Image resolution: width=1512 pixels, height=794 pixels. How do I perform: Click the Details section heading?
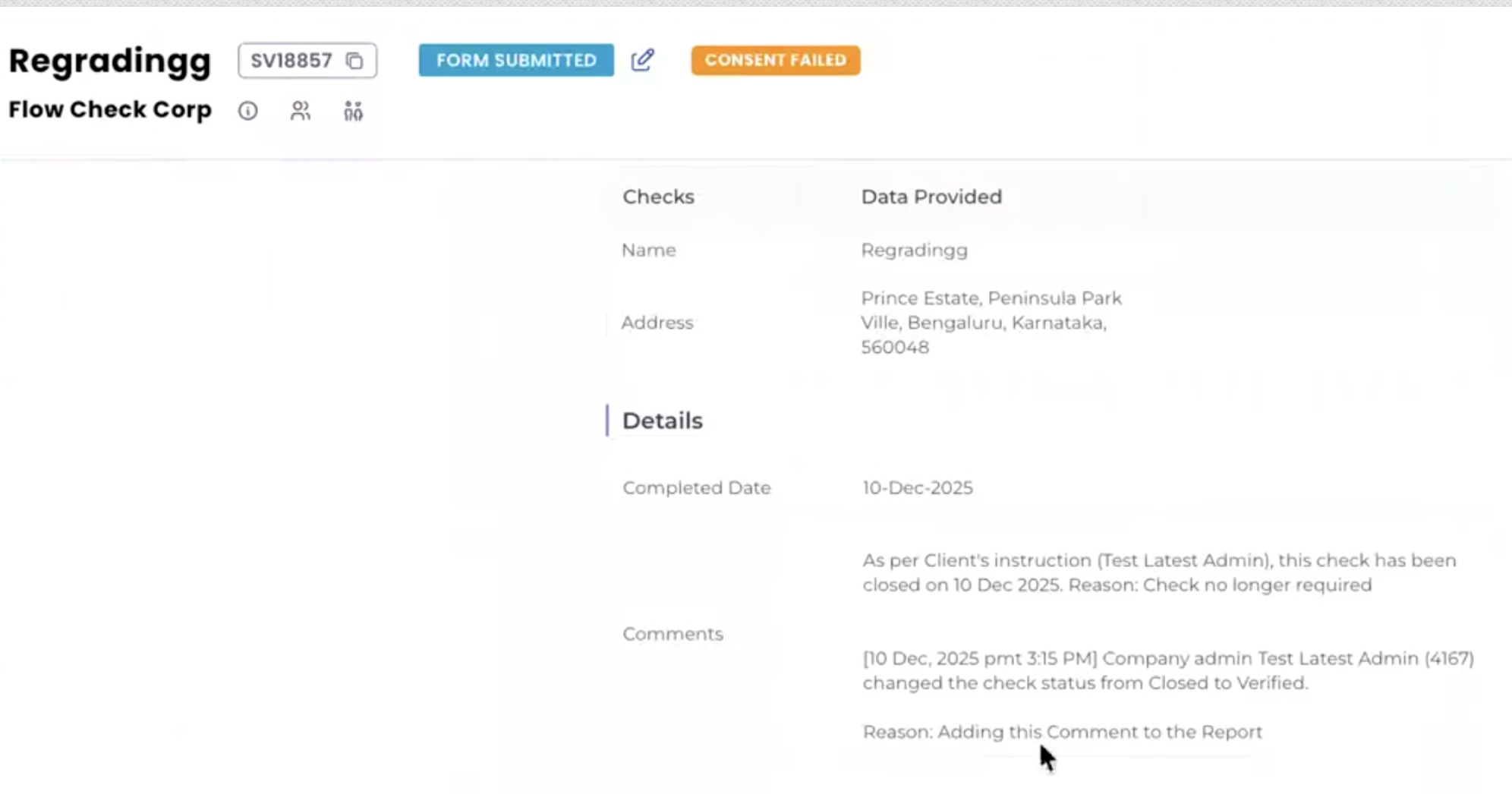click(x=662, y=421)
